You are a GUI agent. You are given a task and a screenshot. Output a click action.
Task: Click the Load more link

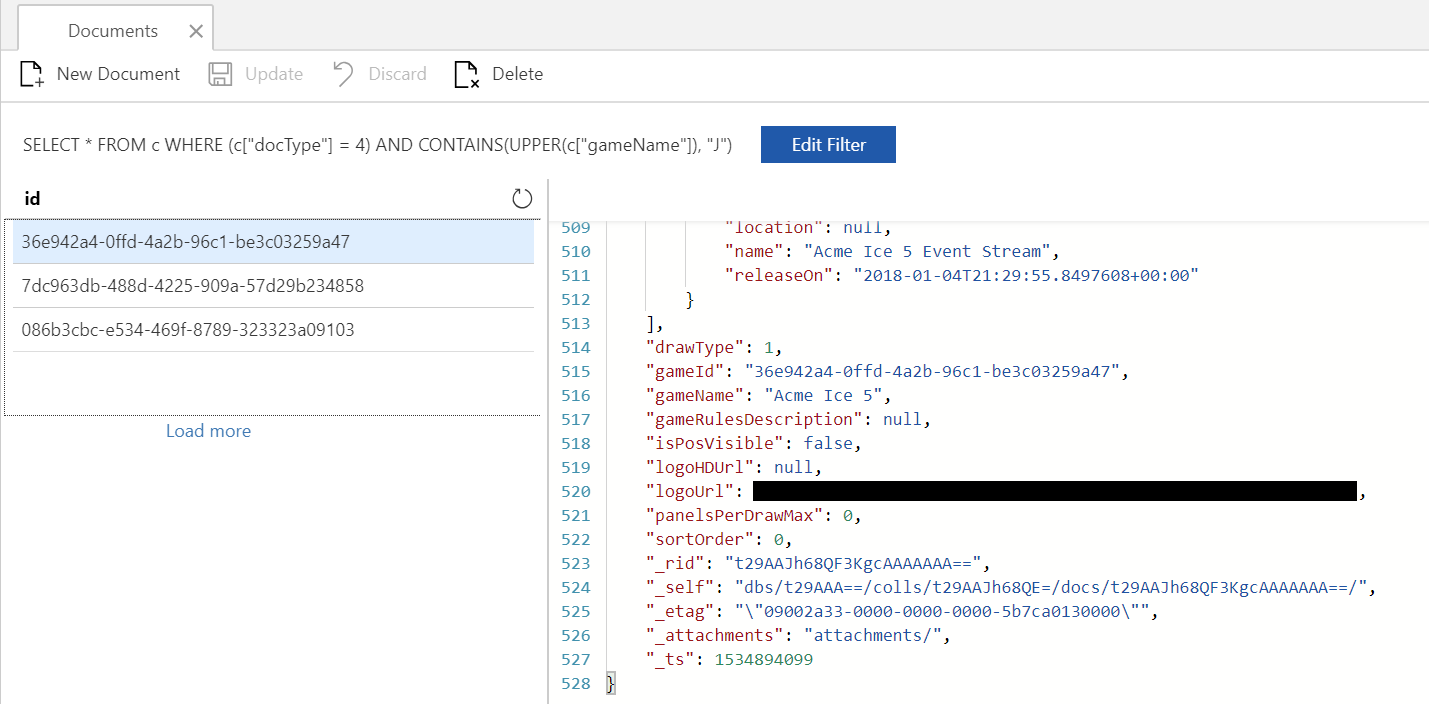pos(208,431)
